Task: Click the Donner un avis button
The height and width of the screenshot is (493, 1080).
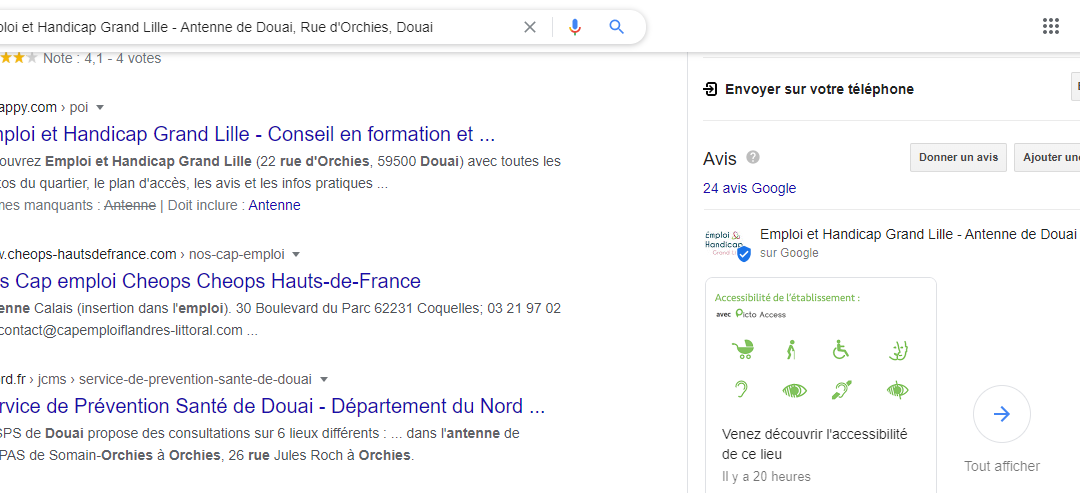Action: pos(958,157)
